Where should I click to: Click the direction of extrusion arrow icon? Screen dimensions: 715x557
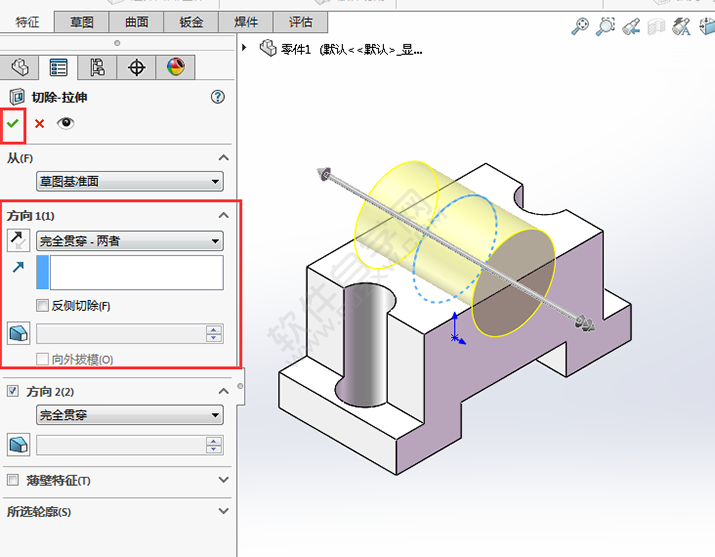point(18,267)
